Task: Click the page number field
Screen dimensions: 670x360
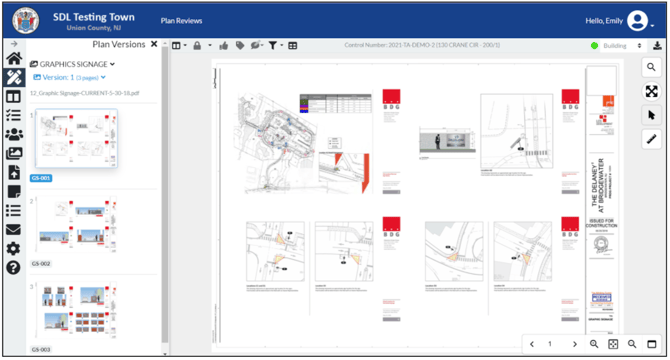Action: pos(550,344)
